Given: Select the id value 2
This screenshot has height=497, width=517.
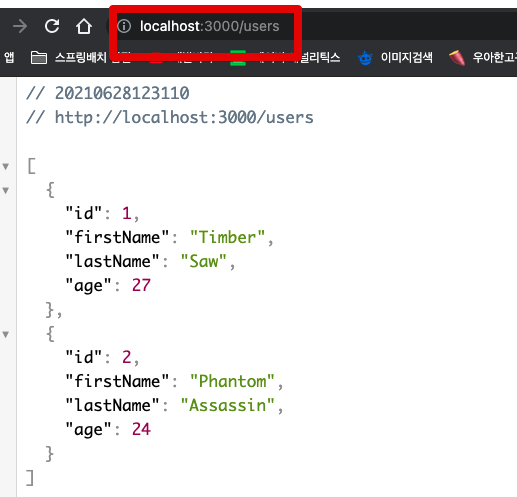Looking at the screenshot, I should click(127, 357).
